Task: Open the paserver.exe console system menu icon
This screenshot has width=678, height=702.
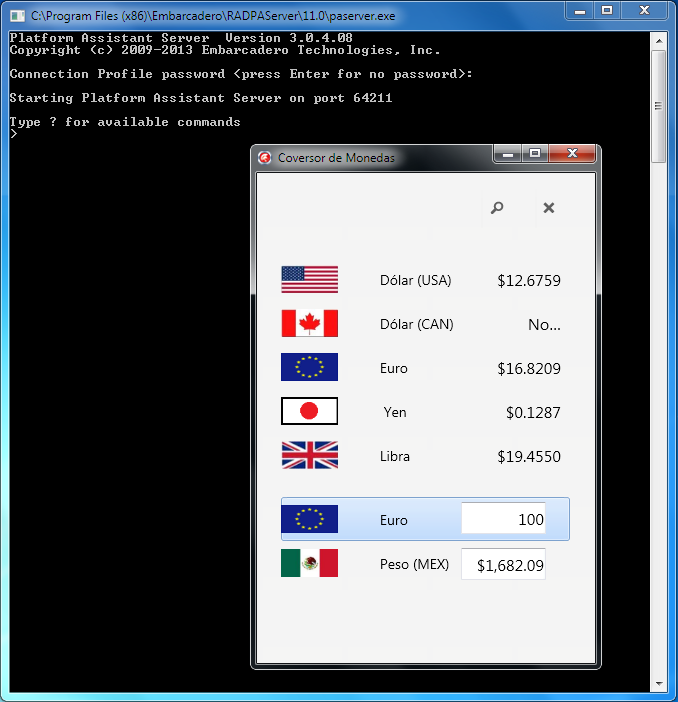Action: click(17, 16)
